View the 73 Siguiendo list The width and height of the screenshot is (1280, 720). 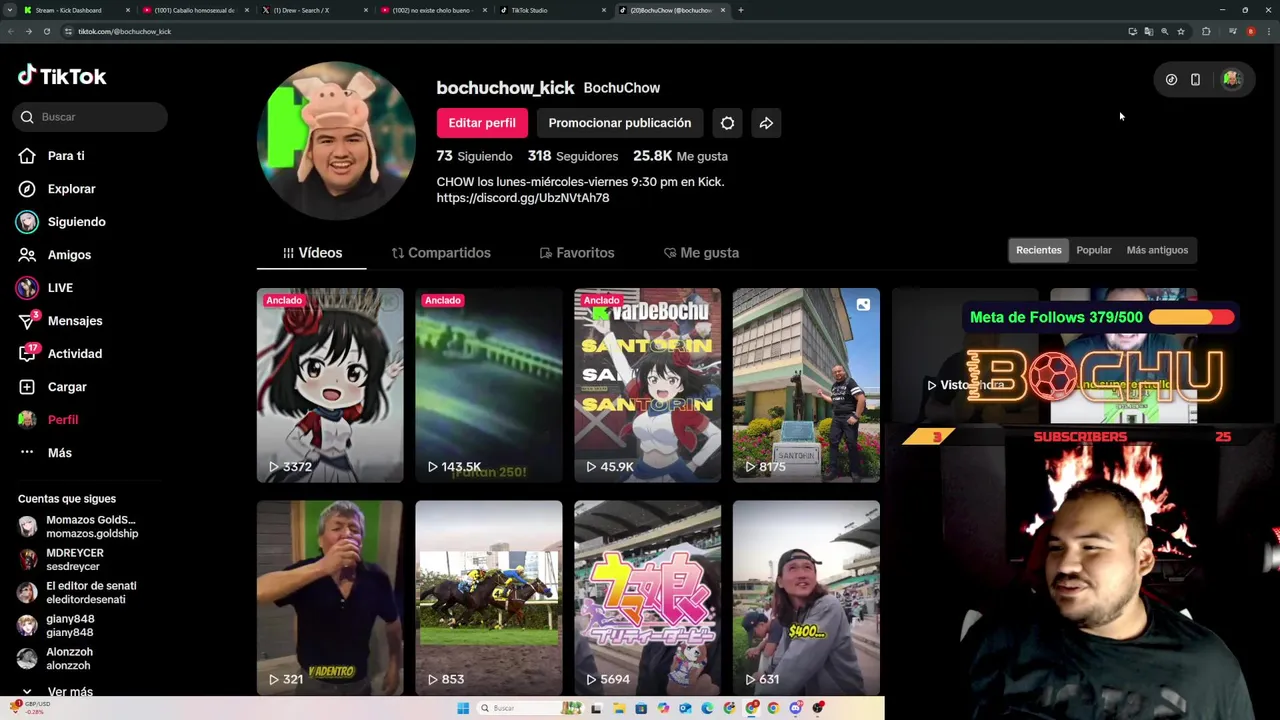(474, 156)
